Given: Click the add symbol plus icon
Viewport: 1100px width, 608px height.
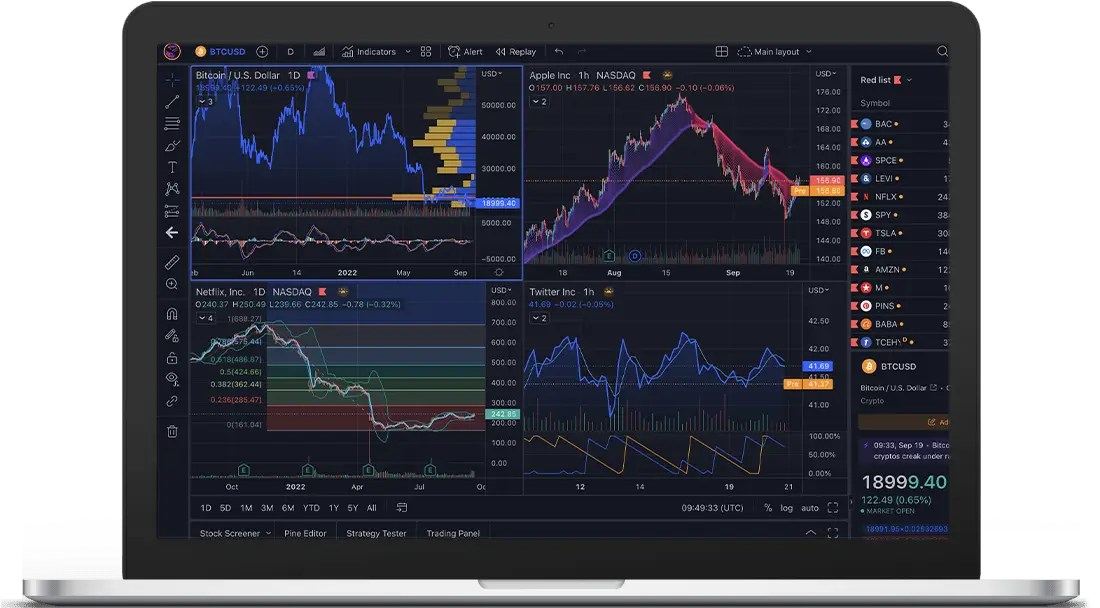Looking at the screenshot, I should pos(262,51).
